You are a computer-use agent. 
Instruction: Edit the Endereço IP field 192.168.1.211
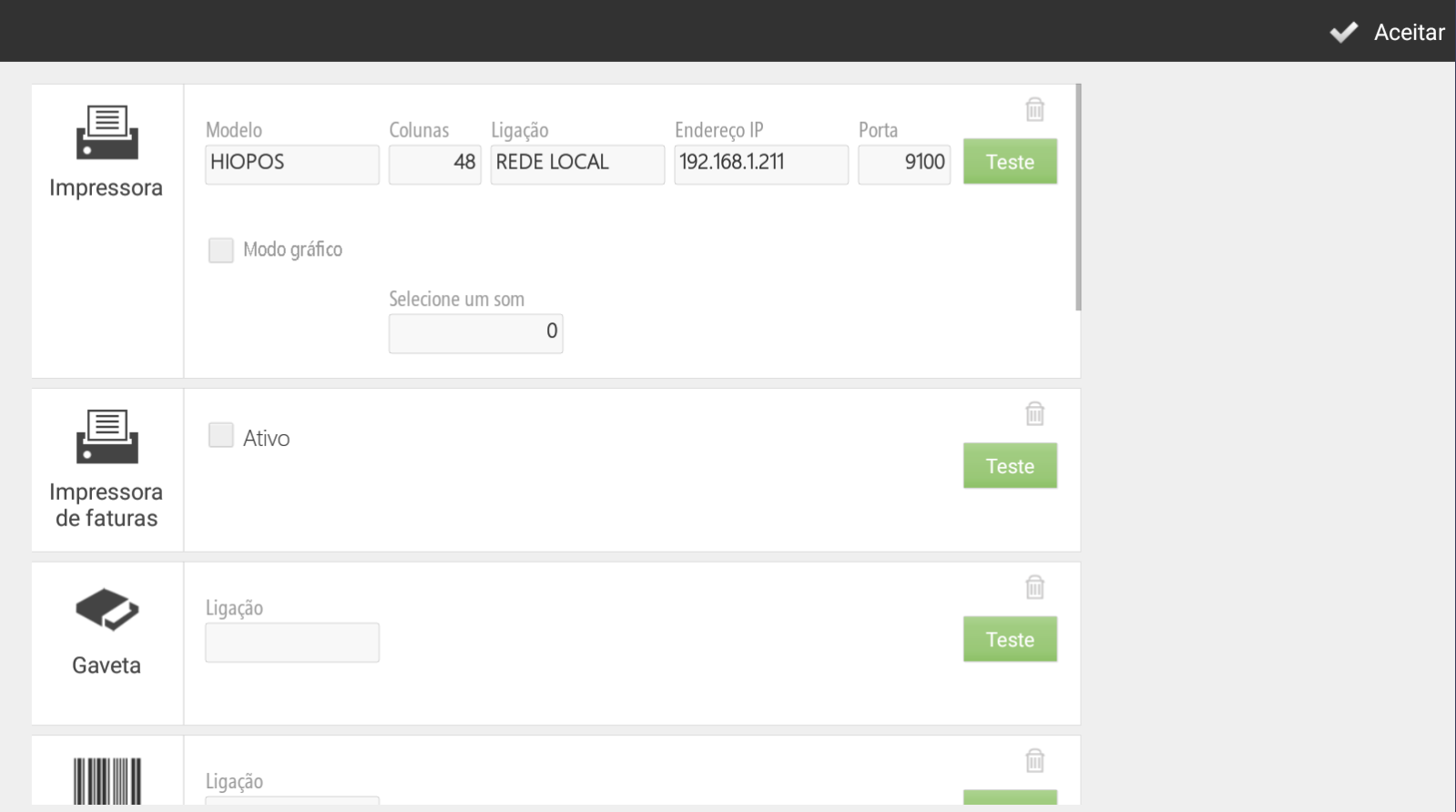pos(761,165)
